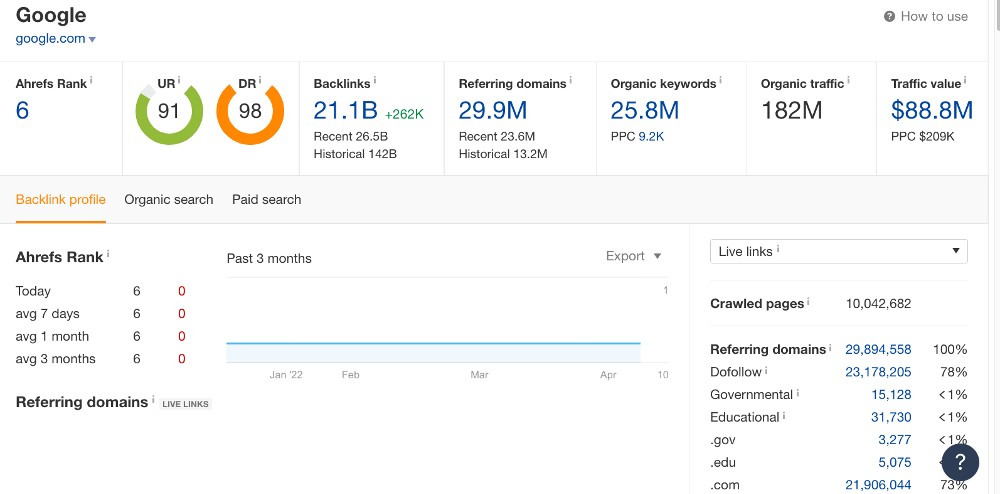Click the info icon beside Crawled pages
Screen dimensions: 1000x494
tap(809, 301)
